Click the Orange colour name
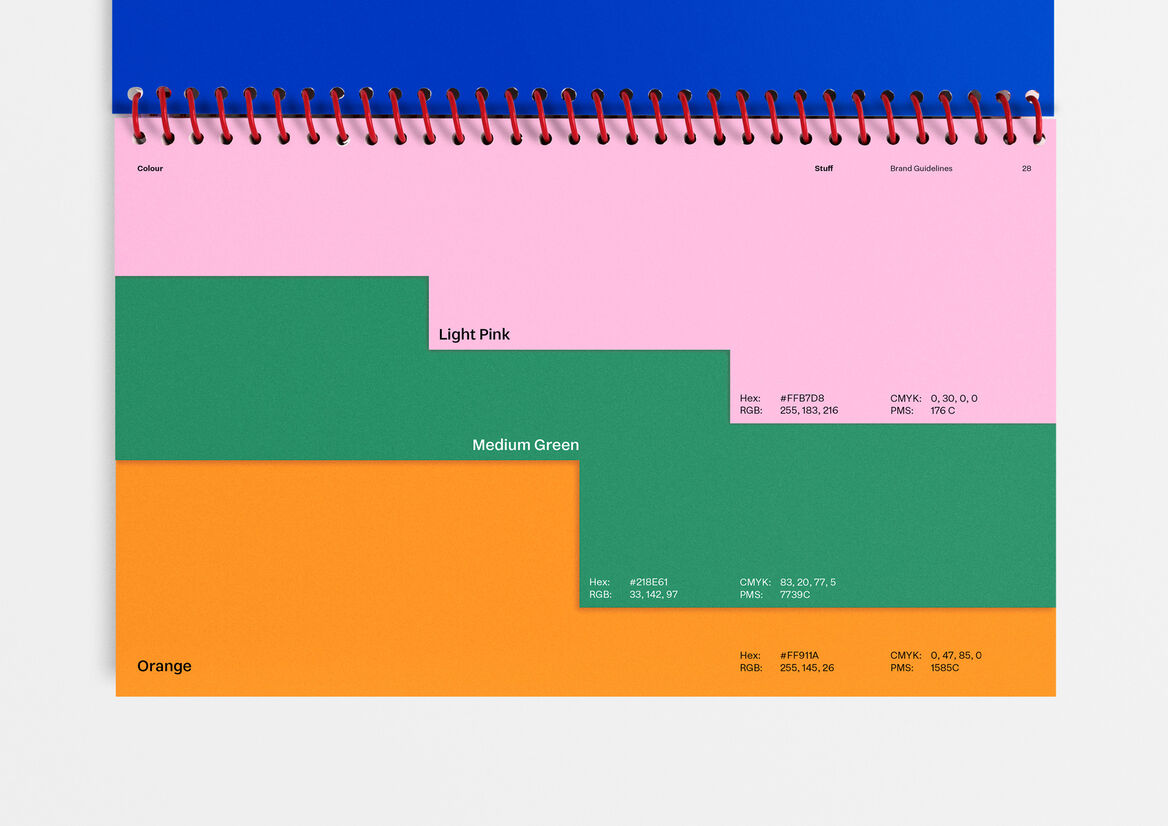 (164, 666)
